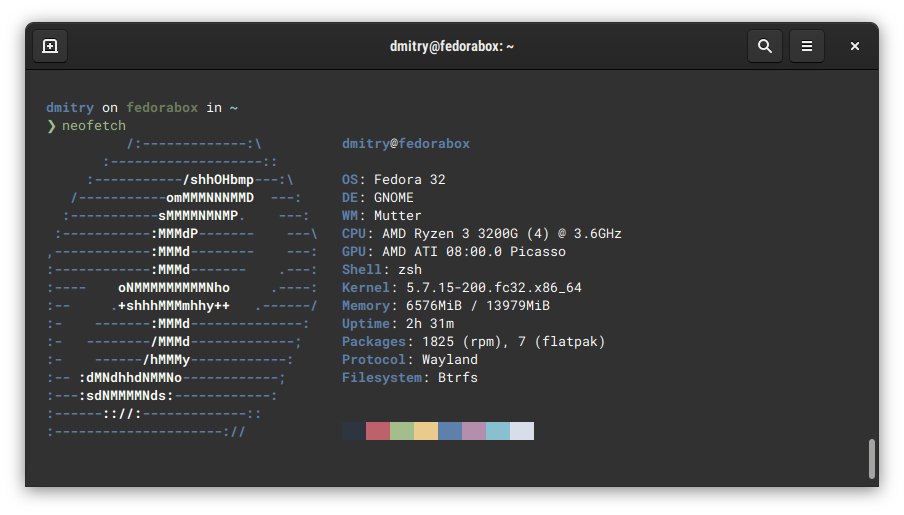Open a new terminal tab
The height and width of the screenshot is (515, 904).
(x=50, y=46)
